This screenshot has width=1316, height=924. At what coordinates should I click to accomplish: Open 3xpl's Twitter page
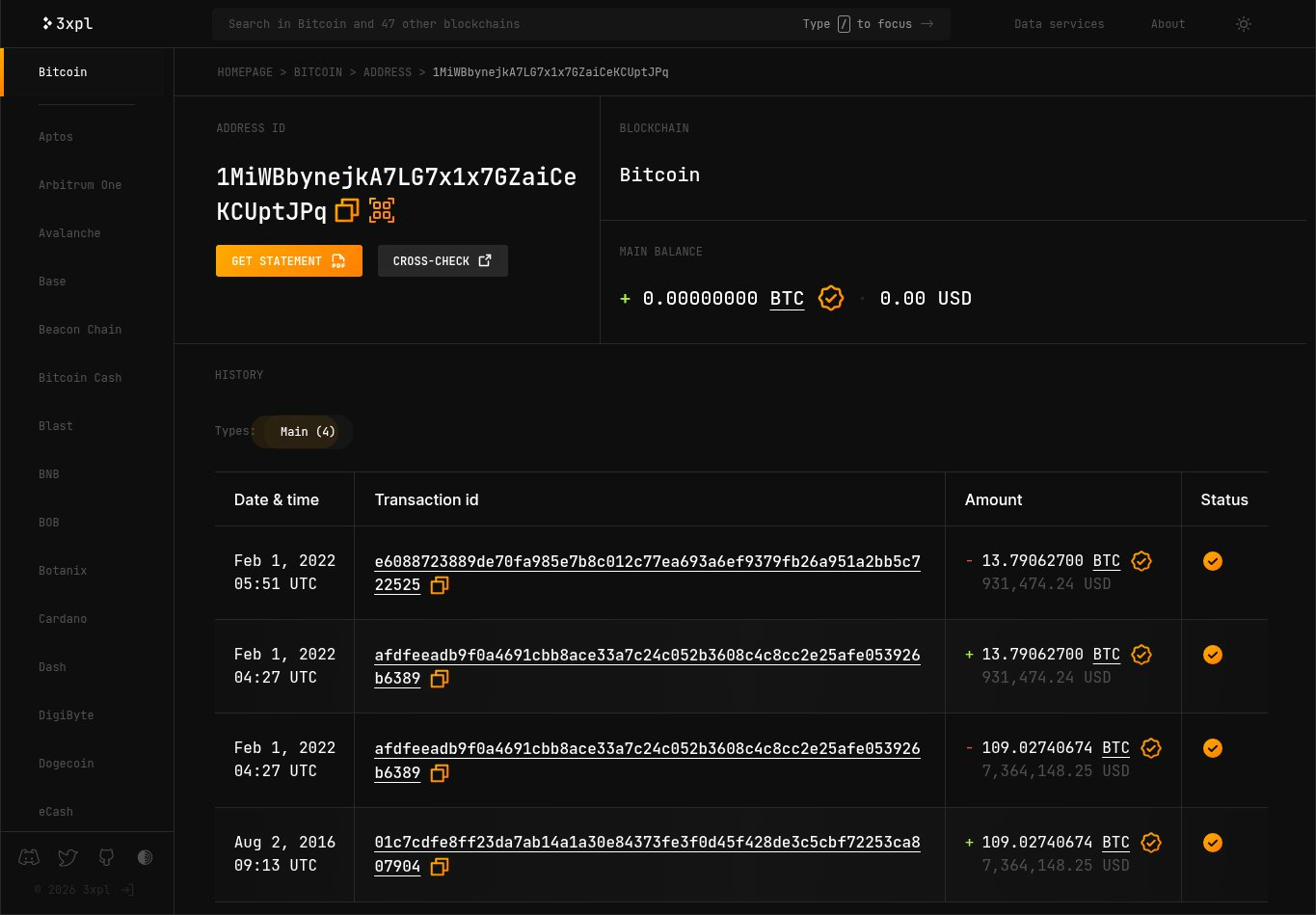coord(67,857)
